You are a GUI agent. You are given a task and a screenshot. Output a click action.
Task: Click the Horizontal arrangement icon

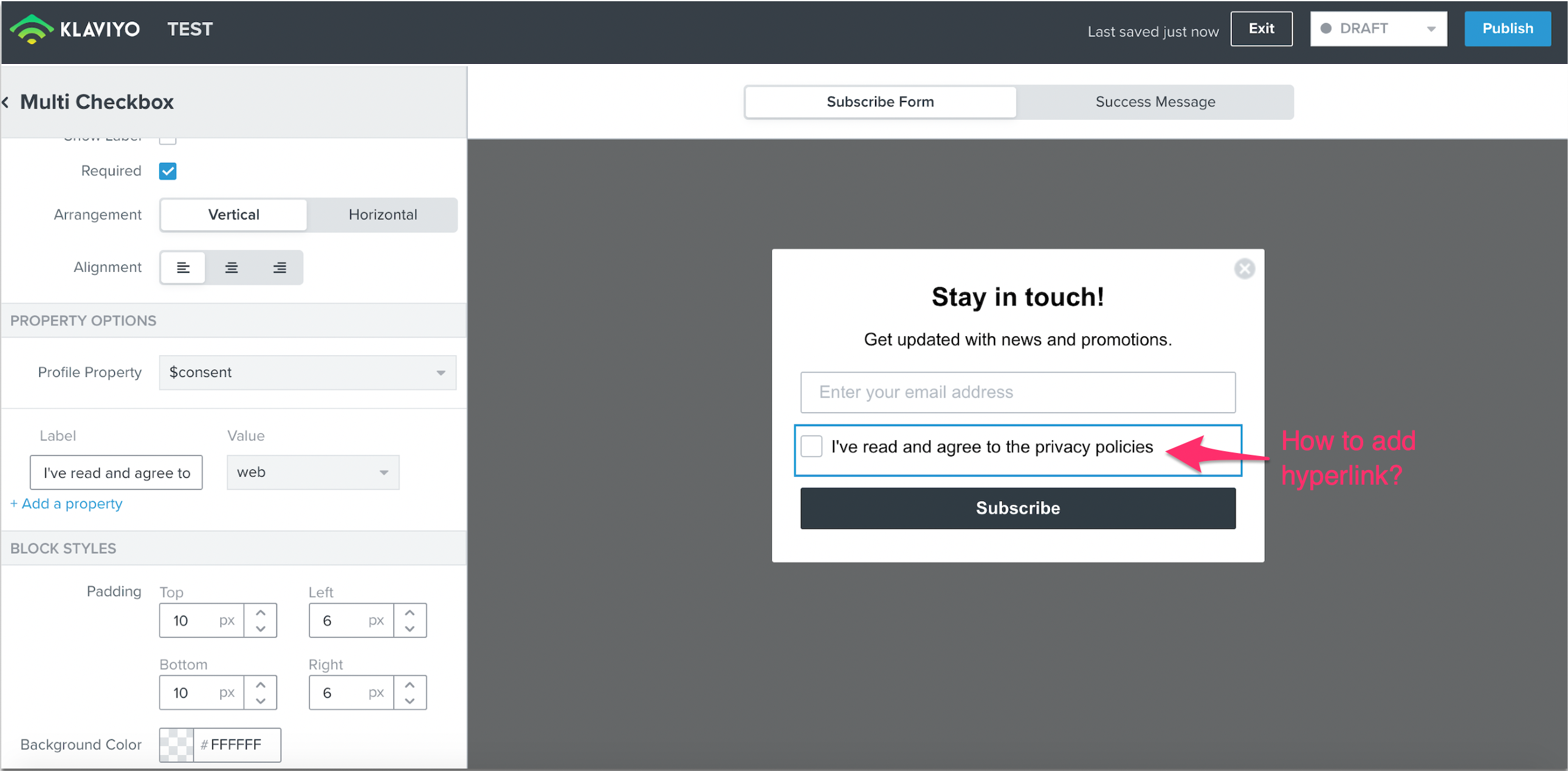click(384, 214)
